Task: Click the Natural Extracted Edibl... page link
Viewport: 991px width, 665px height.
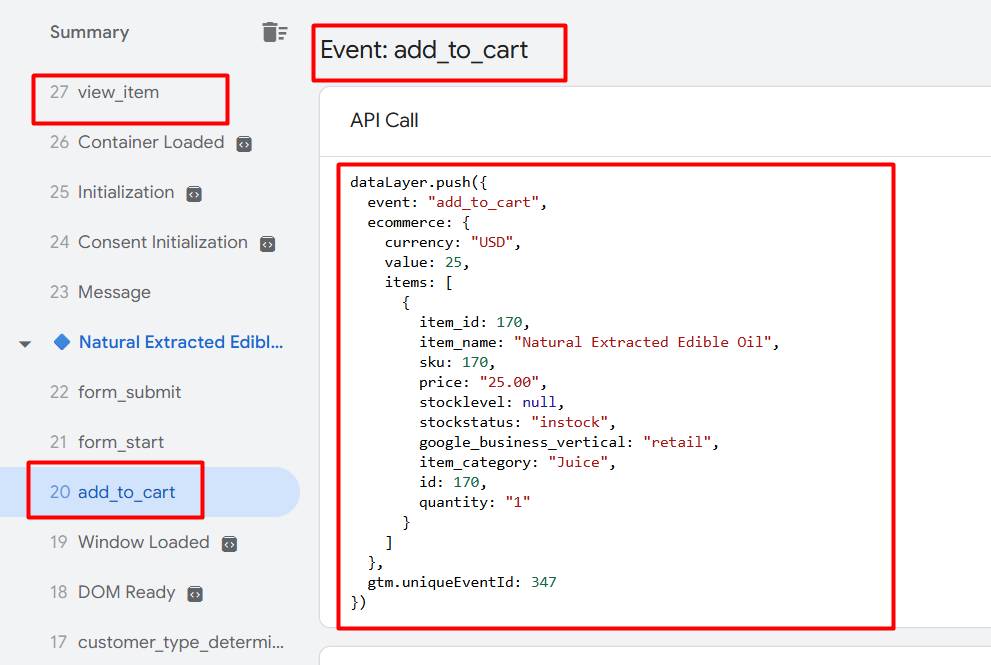Action: pyautogui.click(x=181, y=342)
